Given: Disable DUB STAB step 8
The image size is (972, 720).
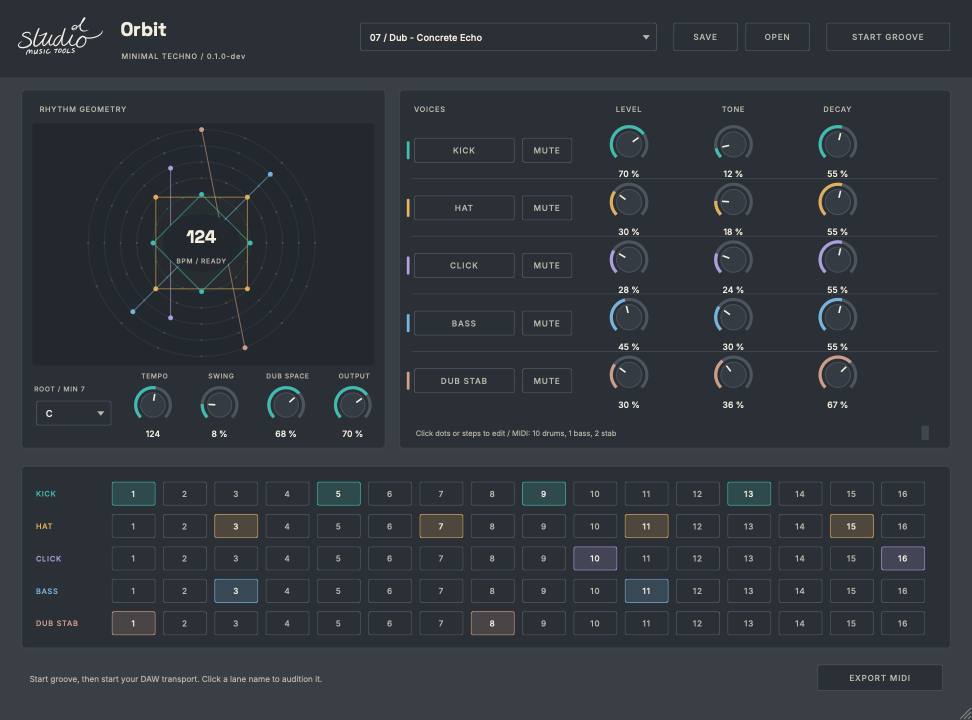Looking at the screenshot, I should 492,623.
